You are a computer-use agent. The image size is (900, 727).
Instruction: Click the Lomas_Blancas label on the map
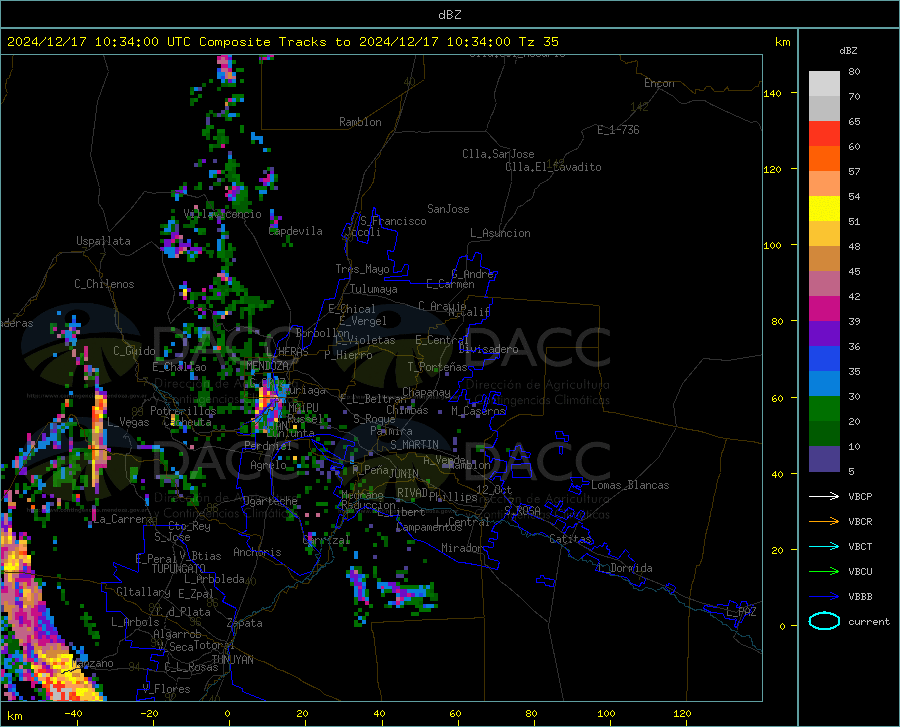(630, 485)
